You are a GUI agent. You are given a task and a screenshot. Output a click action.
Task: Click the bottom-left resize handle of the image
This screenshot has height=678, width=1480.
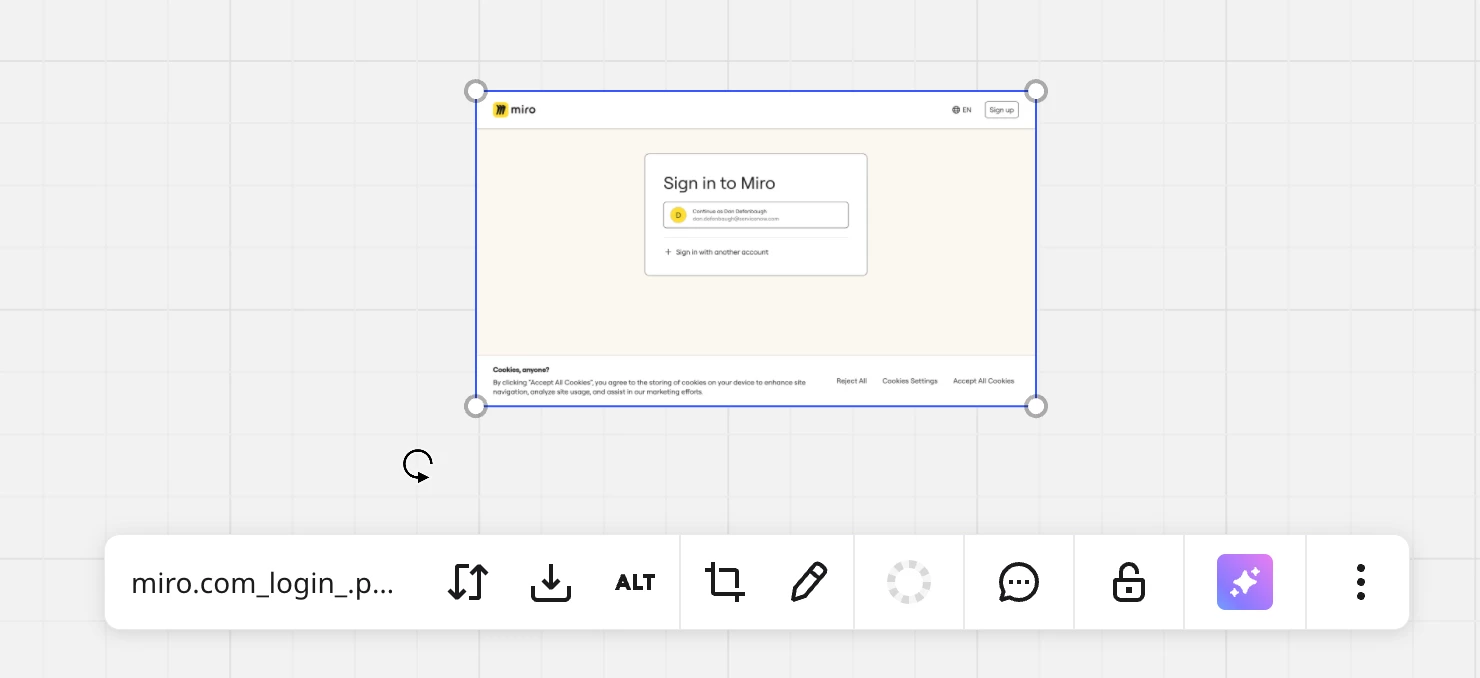point(476,406)
